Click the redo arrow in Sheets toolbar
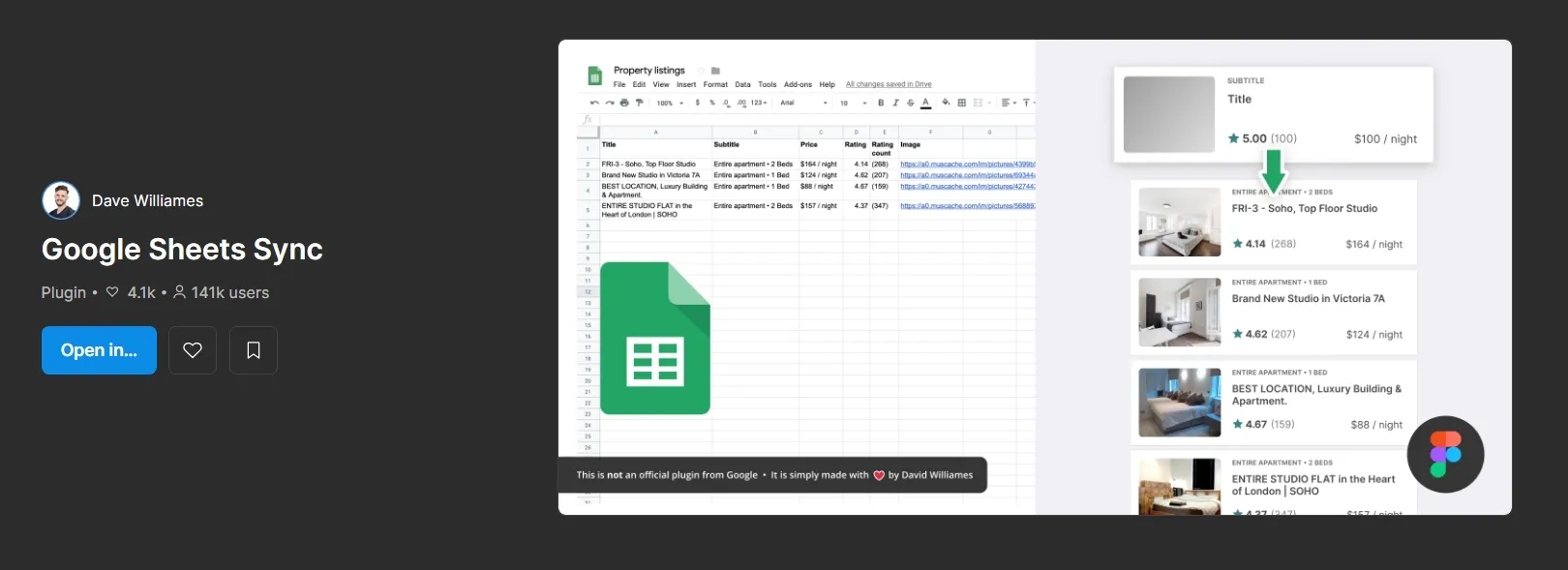 point(610,103)
